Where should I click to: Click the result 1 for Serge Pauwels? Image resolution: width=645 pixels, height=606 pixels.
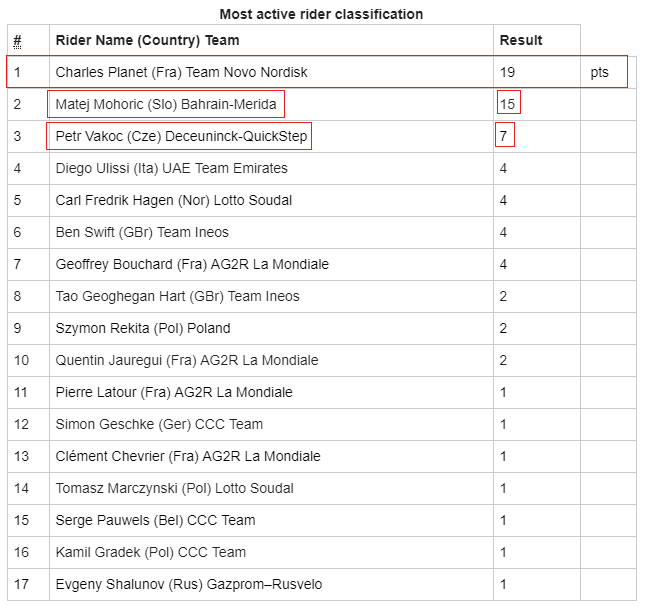(x=503, y=520)
